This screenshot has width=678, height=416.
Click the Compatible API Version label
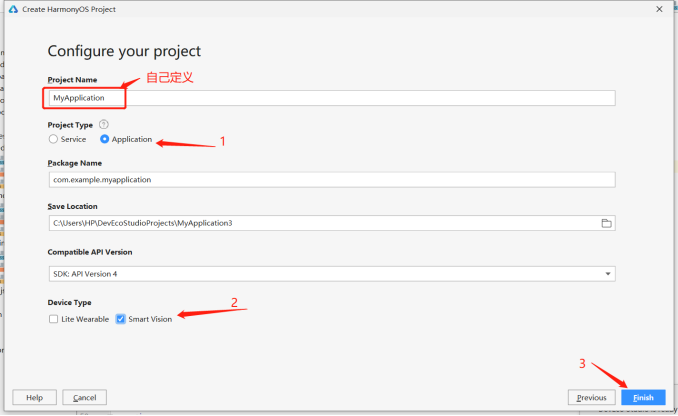click(90, 252)
